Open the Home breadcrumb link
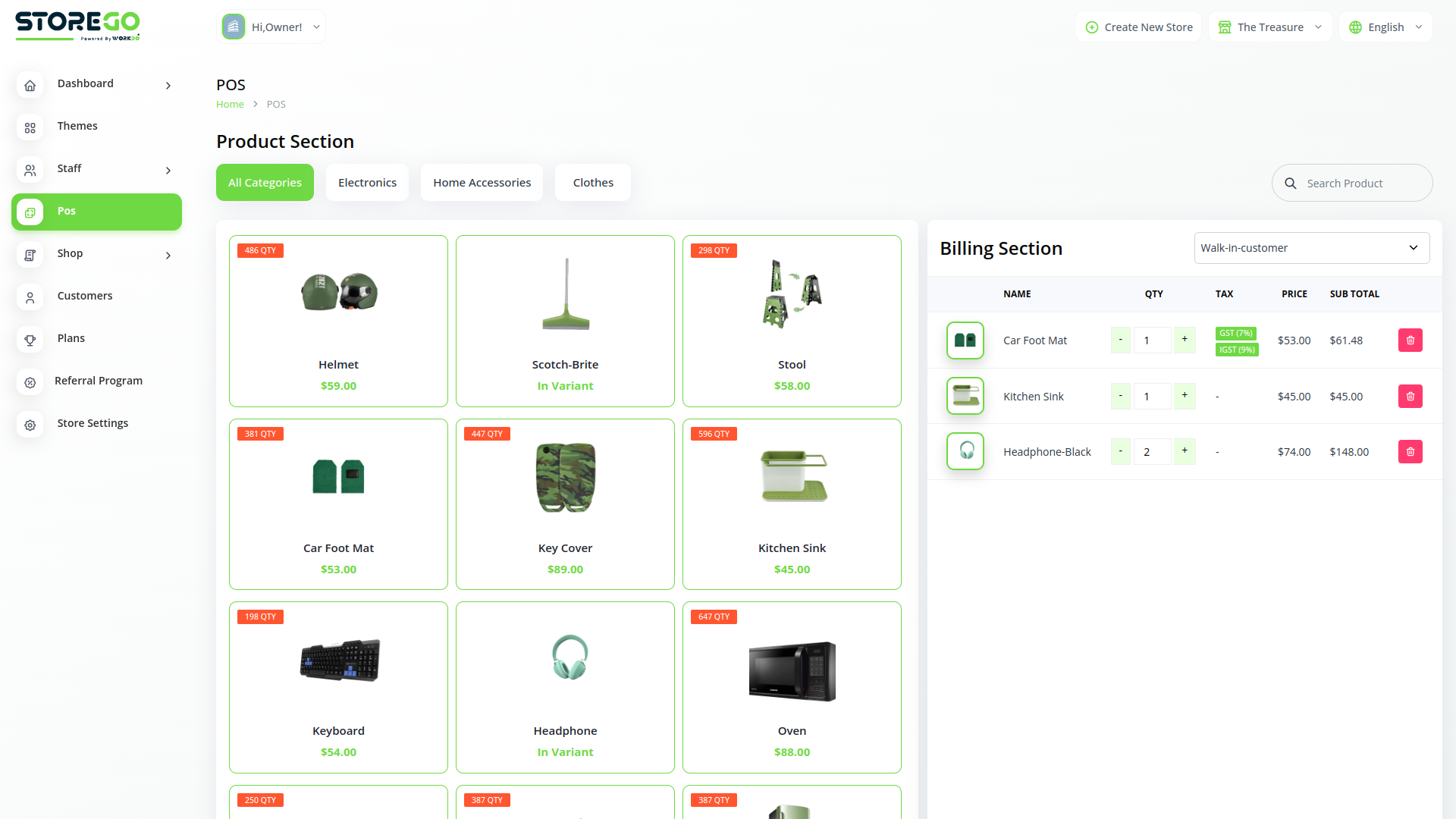This screenshot has width=1456, height=819. 230,104
